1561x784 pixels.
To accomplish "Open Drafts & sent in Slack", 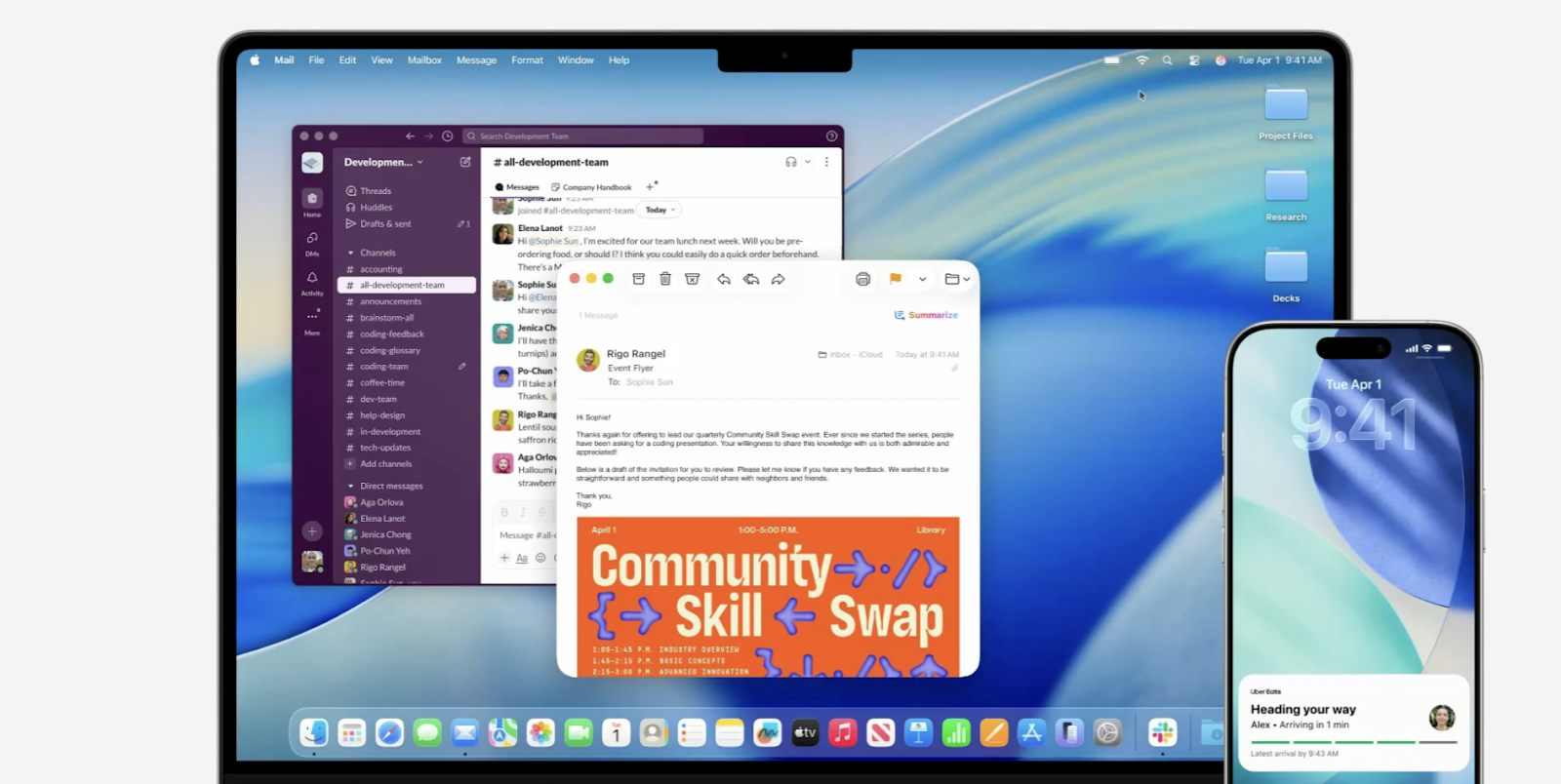I will (x=379, y=224).
